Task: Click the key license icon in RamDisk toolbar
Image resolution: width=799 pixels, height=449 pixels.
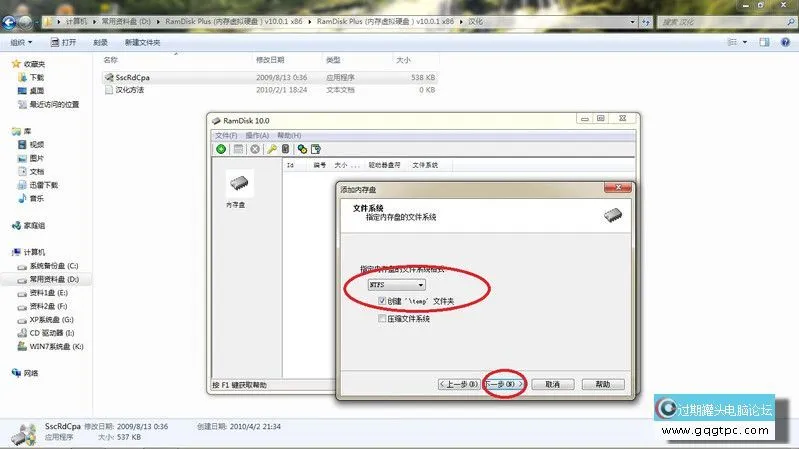Action: tap(272, 149)
